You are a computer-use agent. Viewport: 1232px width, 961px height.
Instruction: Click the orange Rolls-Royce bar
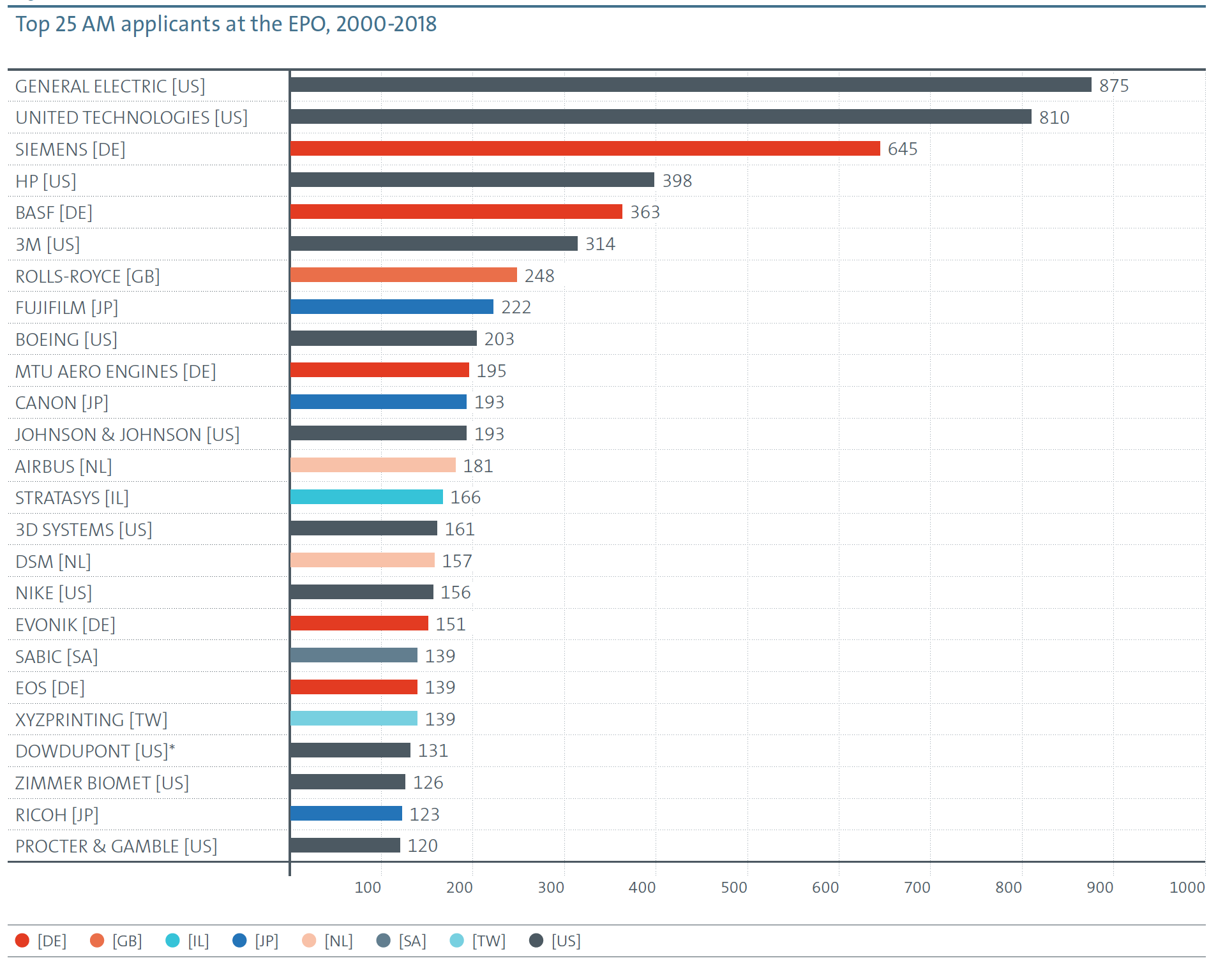(403, 275)
